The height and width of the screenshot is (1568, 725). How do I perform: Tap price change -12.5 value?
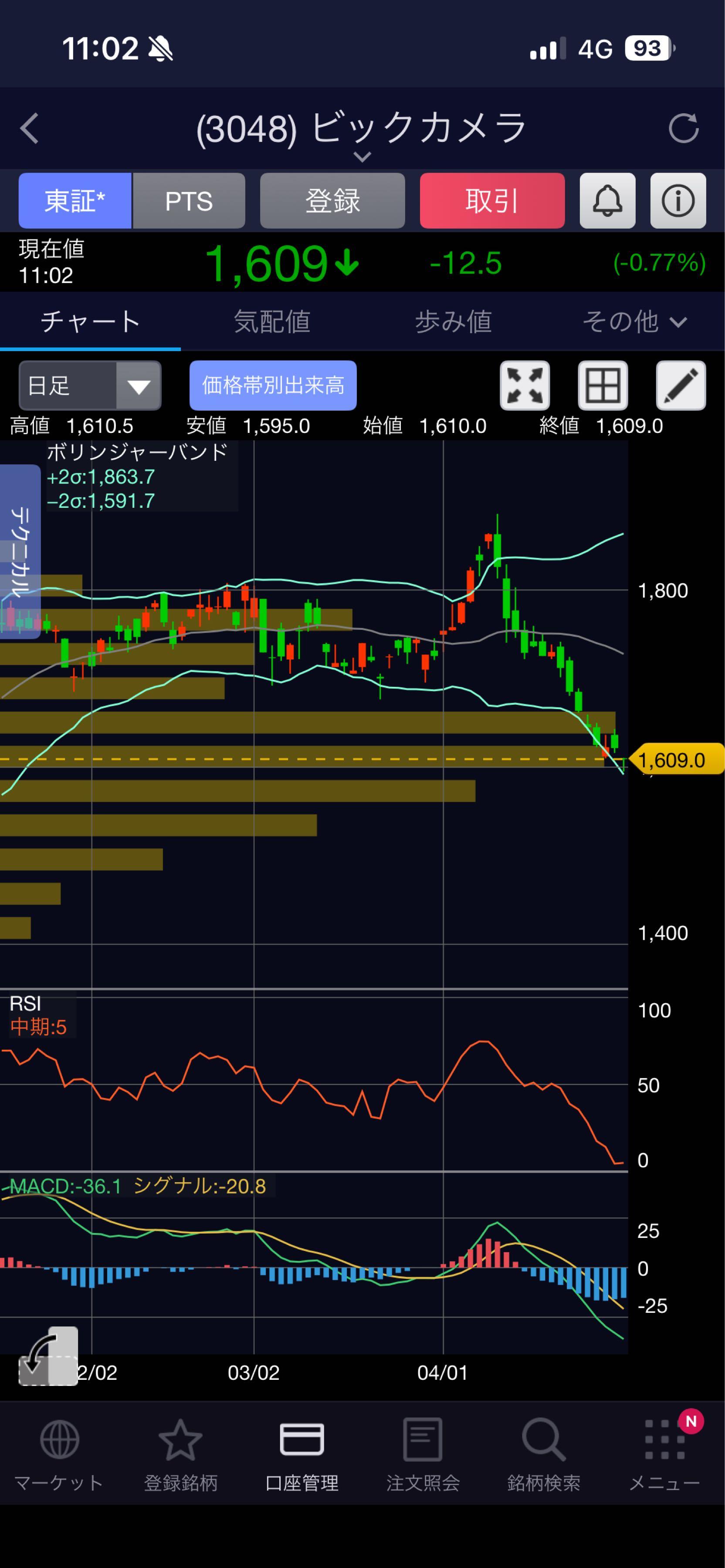tap(466, 264)
